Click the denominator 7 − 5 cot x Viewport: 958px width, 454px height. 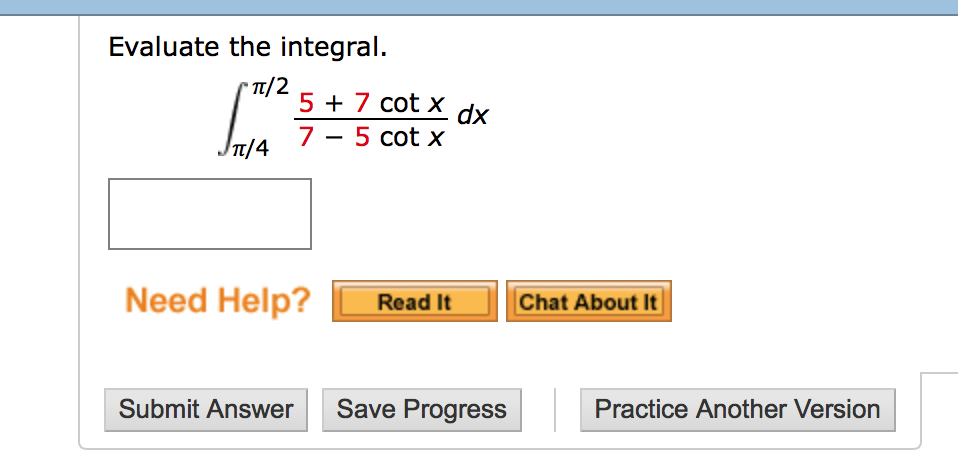pos(370,137)
